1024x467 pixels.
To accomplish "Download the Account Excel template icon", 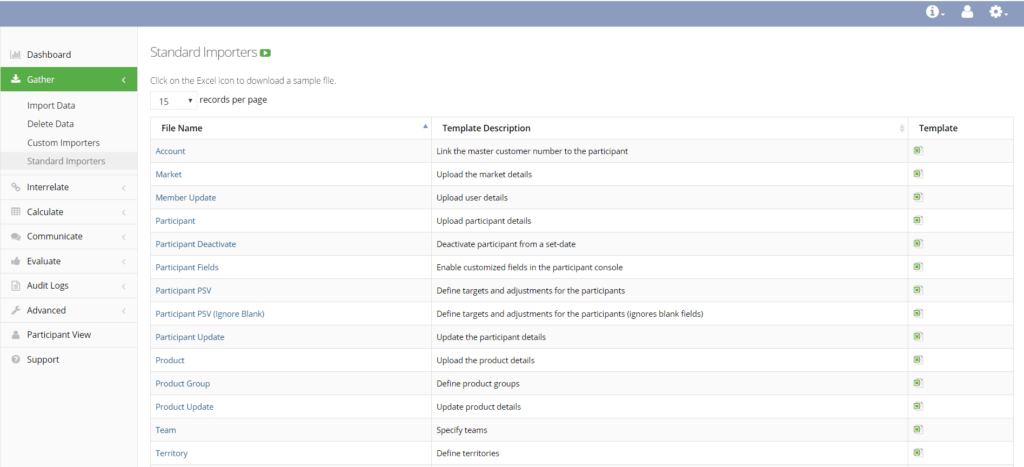I will point(918,150).
